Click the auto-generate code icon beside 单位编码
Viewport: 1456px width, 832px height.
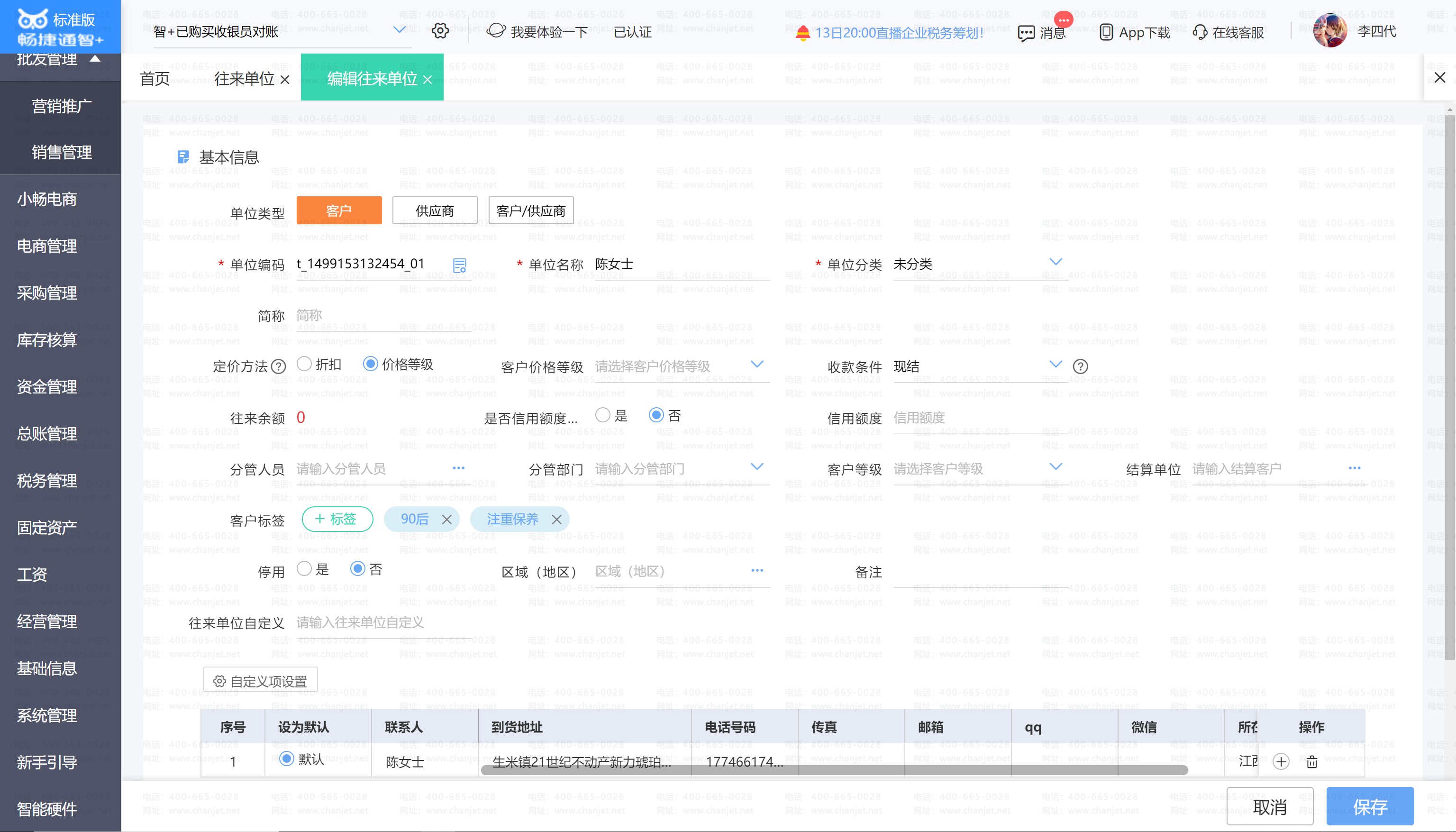click(x=459, y=265)
